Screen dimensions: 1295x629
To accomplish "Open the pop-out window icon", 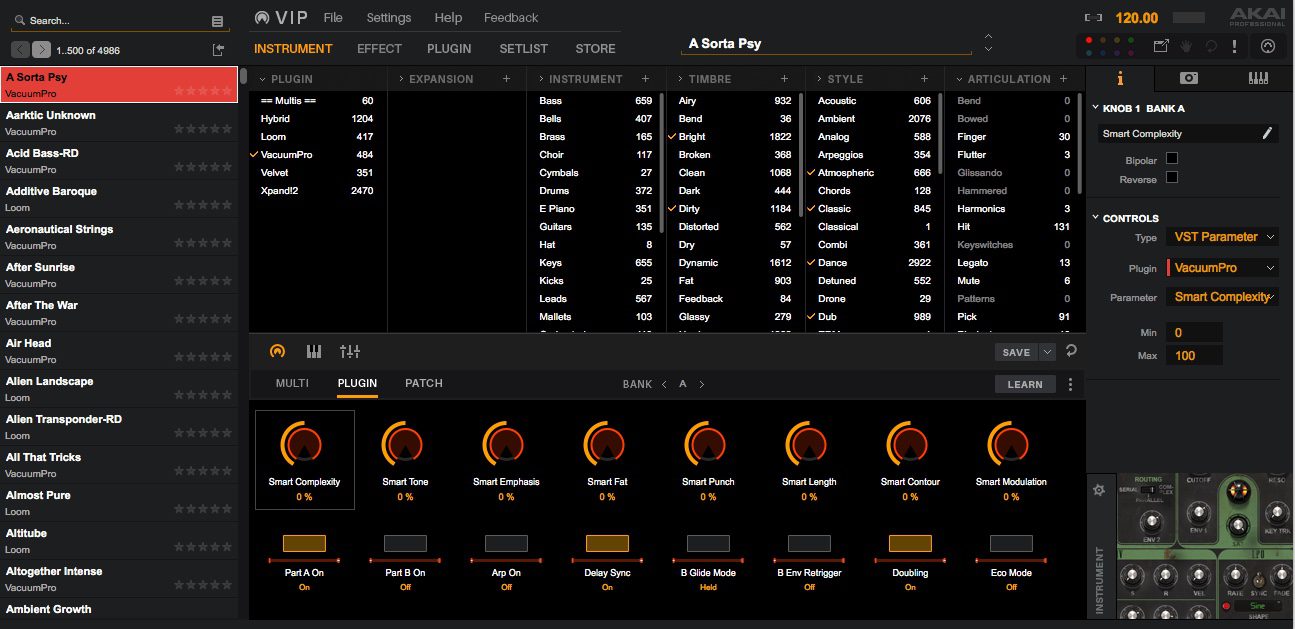I will coord(1161,46).
